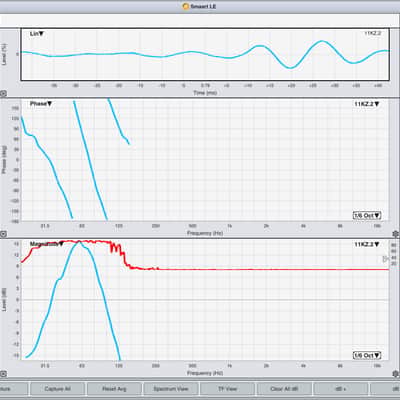Open the phase plot settings gear icon
The height and width of the screenshot is (400, 400).
click(396, 234)
